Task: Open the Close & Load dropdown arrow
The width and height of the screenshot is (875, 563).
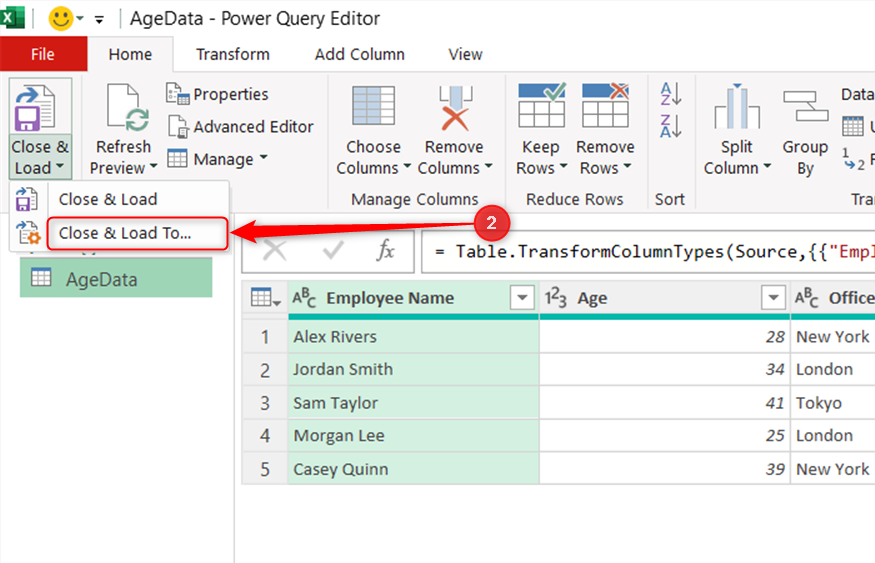Action: coord(59,167)
